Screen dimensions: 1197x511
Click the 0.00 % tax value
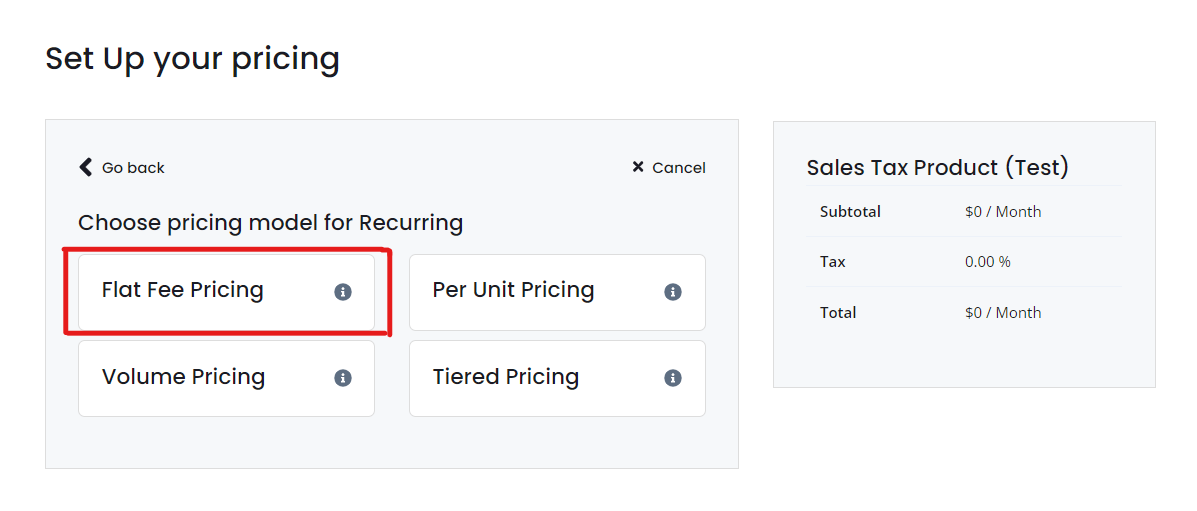tap(988, 262)
